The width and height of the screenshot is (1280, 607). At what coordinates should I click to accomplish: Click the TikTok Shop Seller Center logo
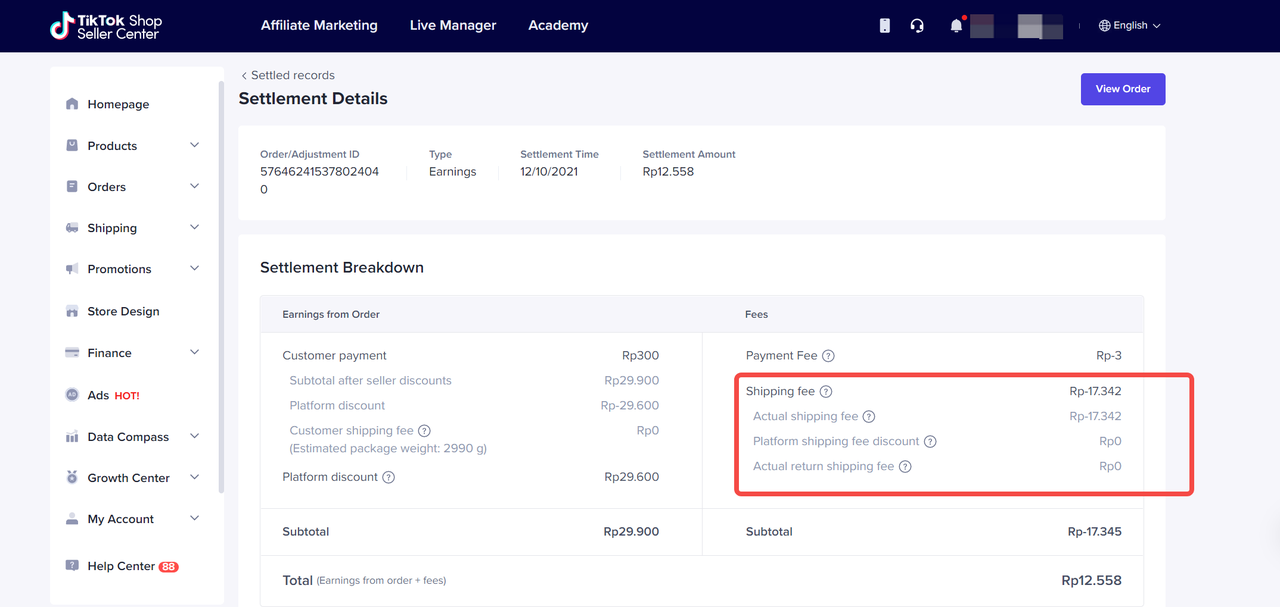click(x=106, y=26)
